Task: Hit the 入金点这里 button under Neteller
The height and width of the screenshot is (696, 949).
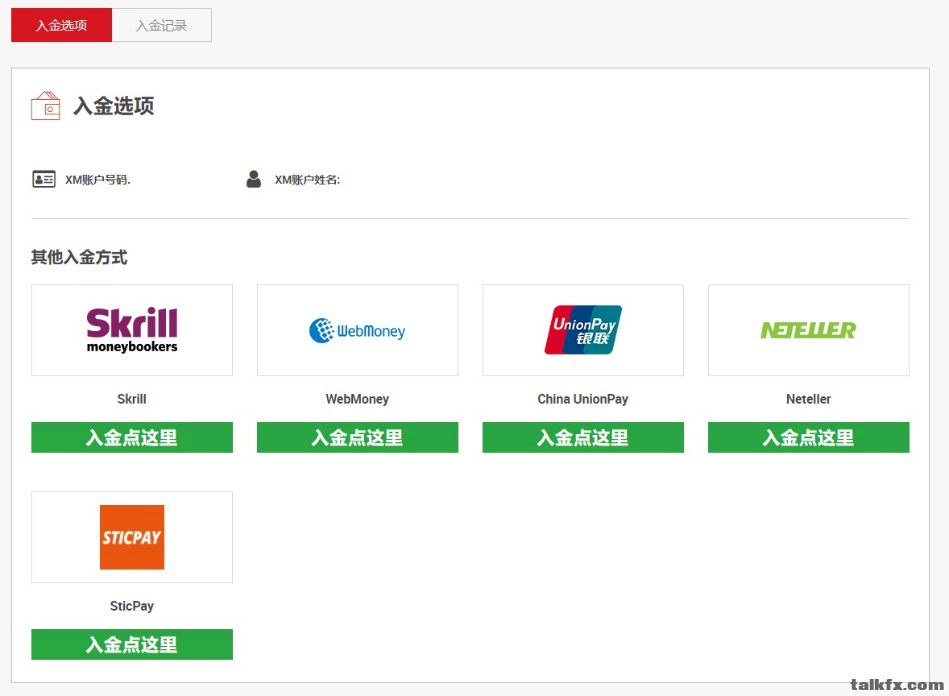Action: coord(808,438)
